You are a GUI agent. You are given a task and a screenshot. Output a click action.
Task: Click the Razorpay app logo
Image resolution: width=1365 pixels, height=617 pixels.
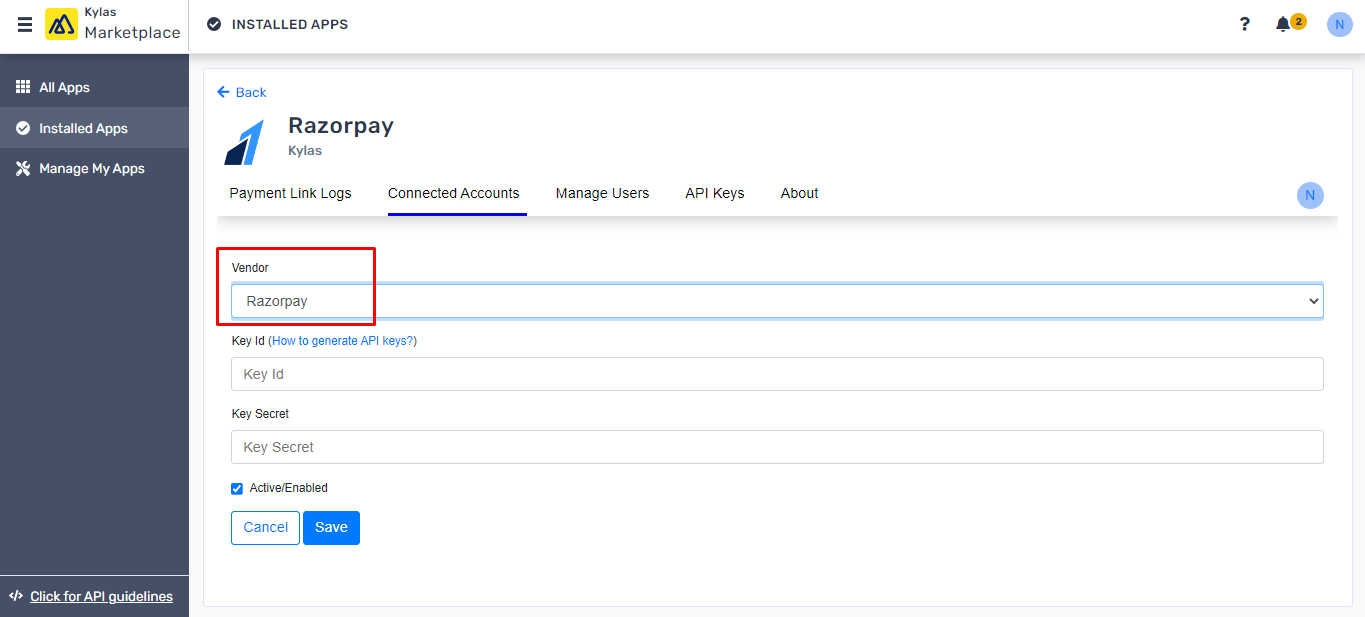(245, 141)
